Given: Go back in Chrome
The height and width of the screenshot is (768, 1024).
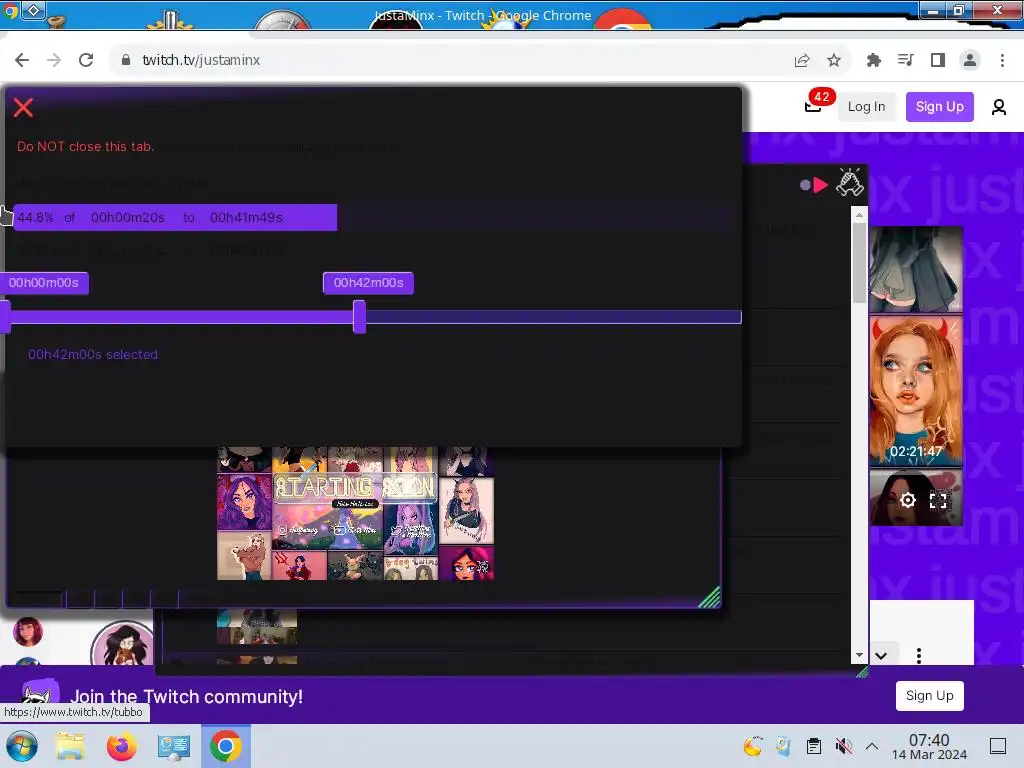Looking at the screenshot, I should [x=22, y=60].
